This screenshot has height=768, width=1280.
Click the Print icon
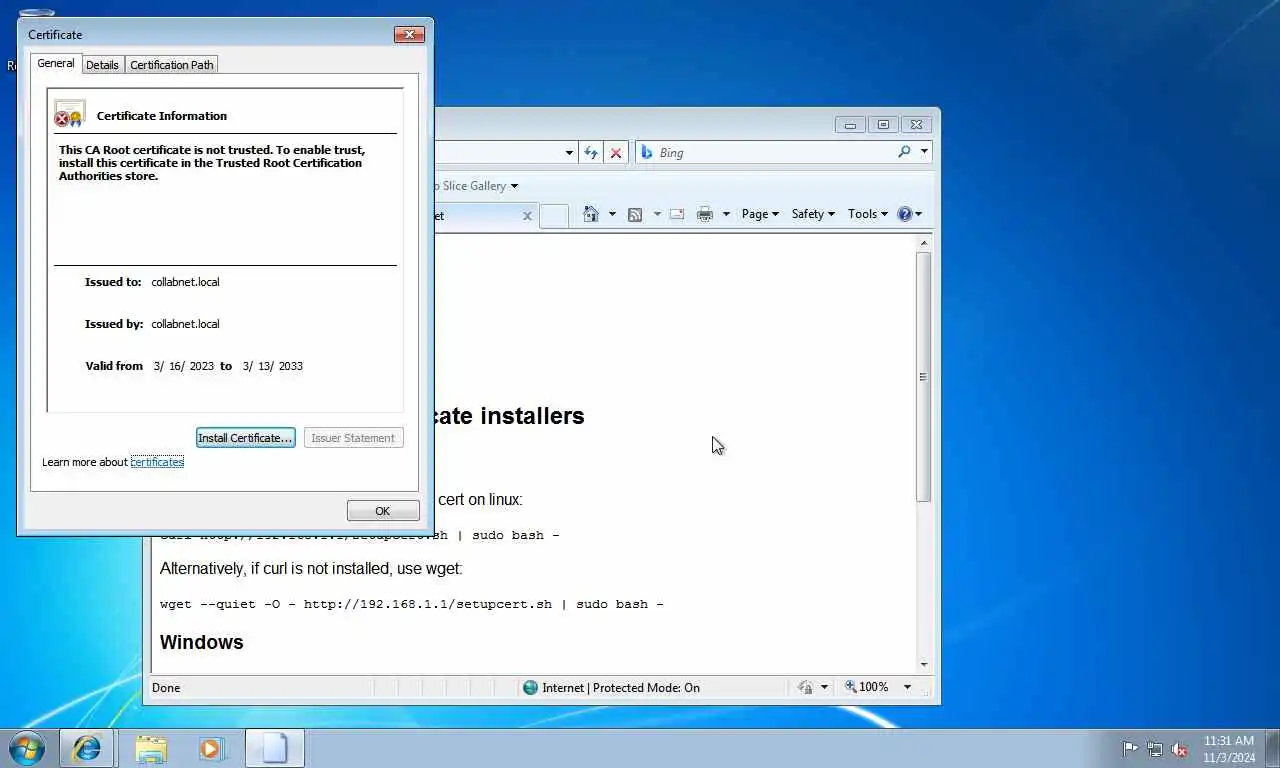705,214
